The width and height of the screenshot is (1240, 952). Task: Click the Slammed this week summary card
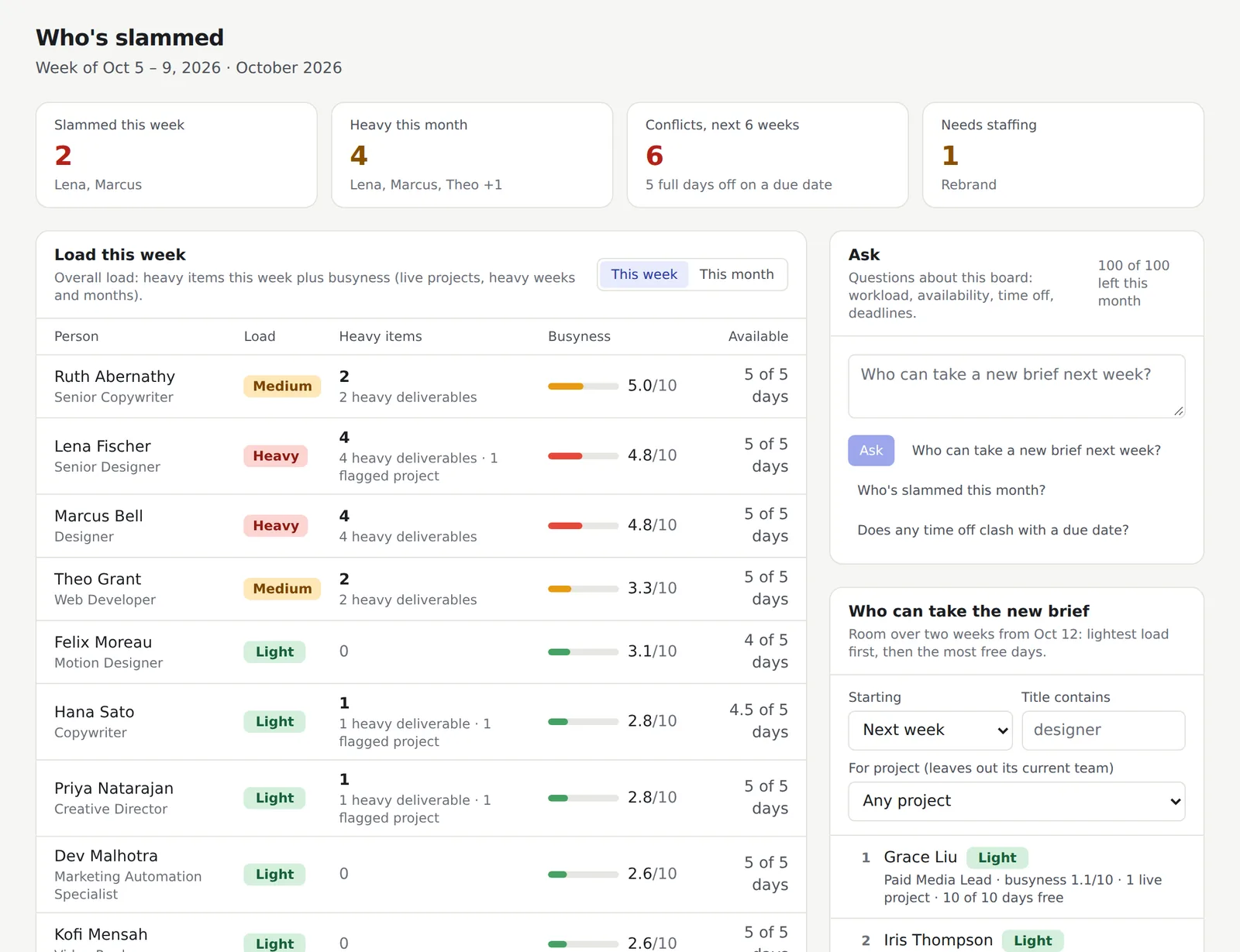[177, 155]
